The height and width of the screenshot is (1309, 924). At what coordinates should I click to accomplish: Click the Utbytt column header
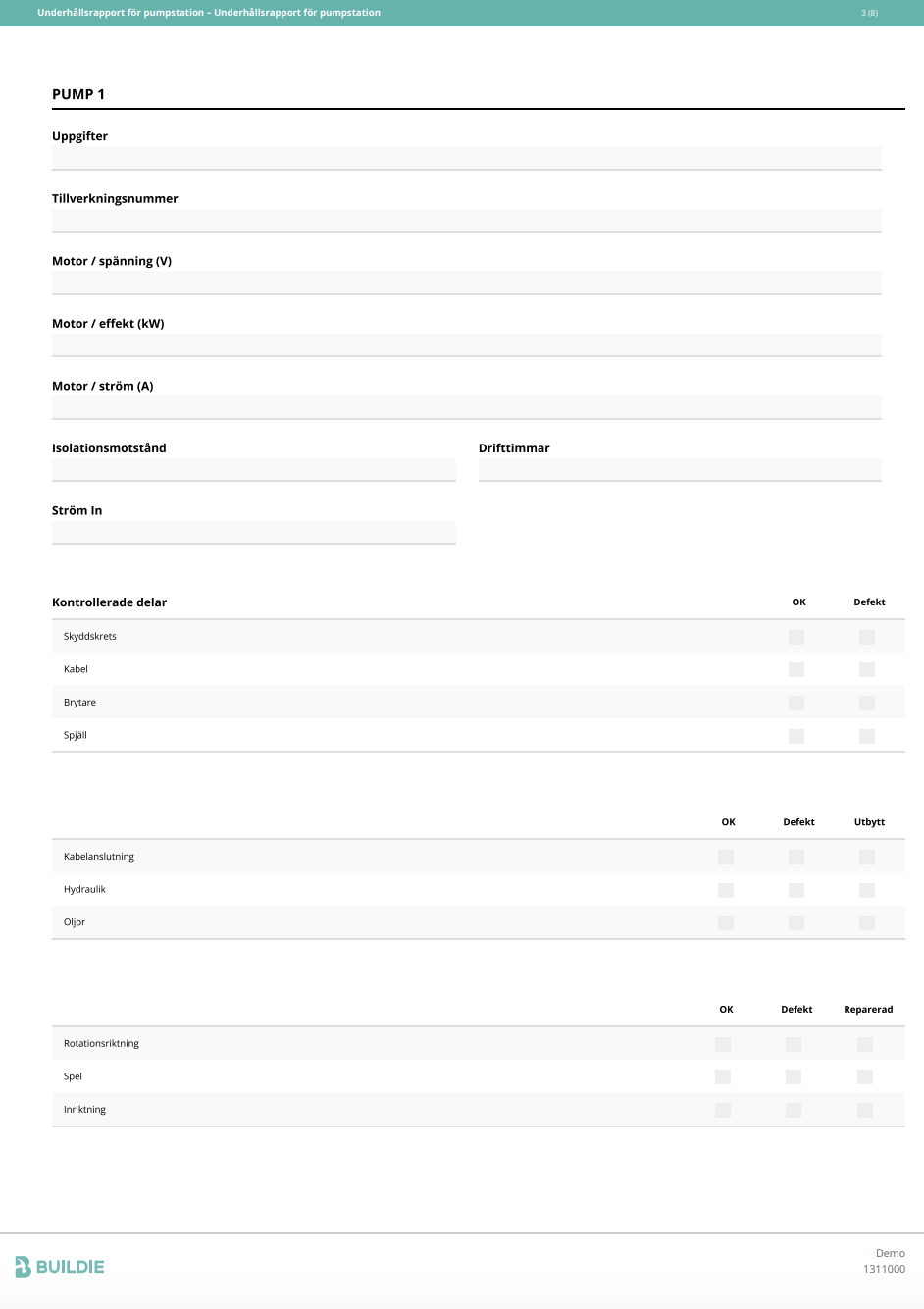coord(869,822)
